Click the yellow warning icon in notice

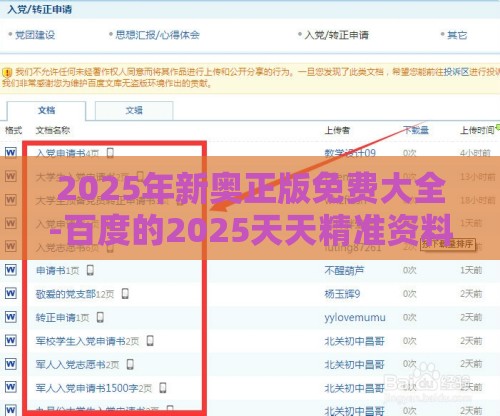(7, 72)
